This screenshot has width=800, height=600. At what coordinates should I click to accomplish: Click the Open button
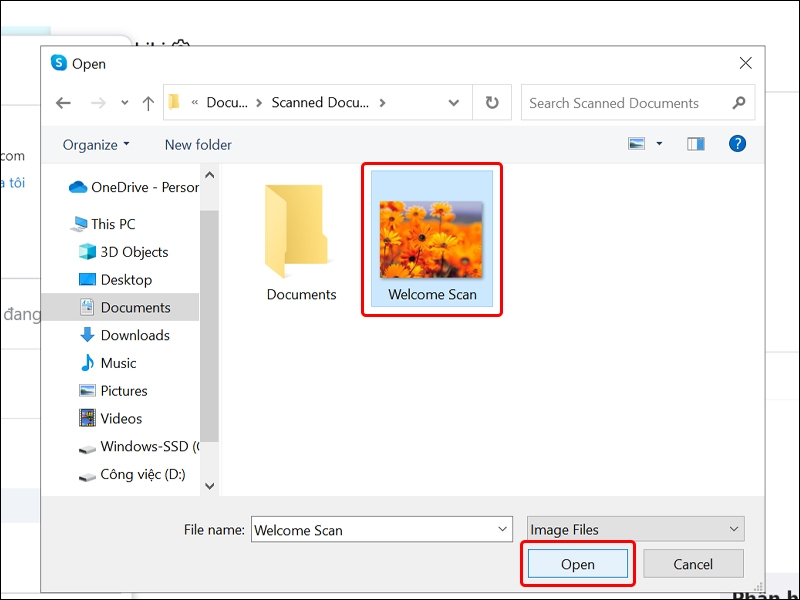coord(578,563)
